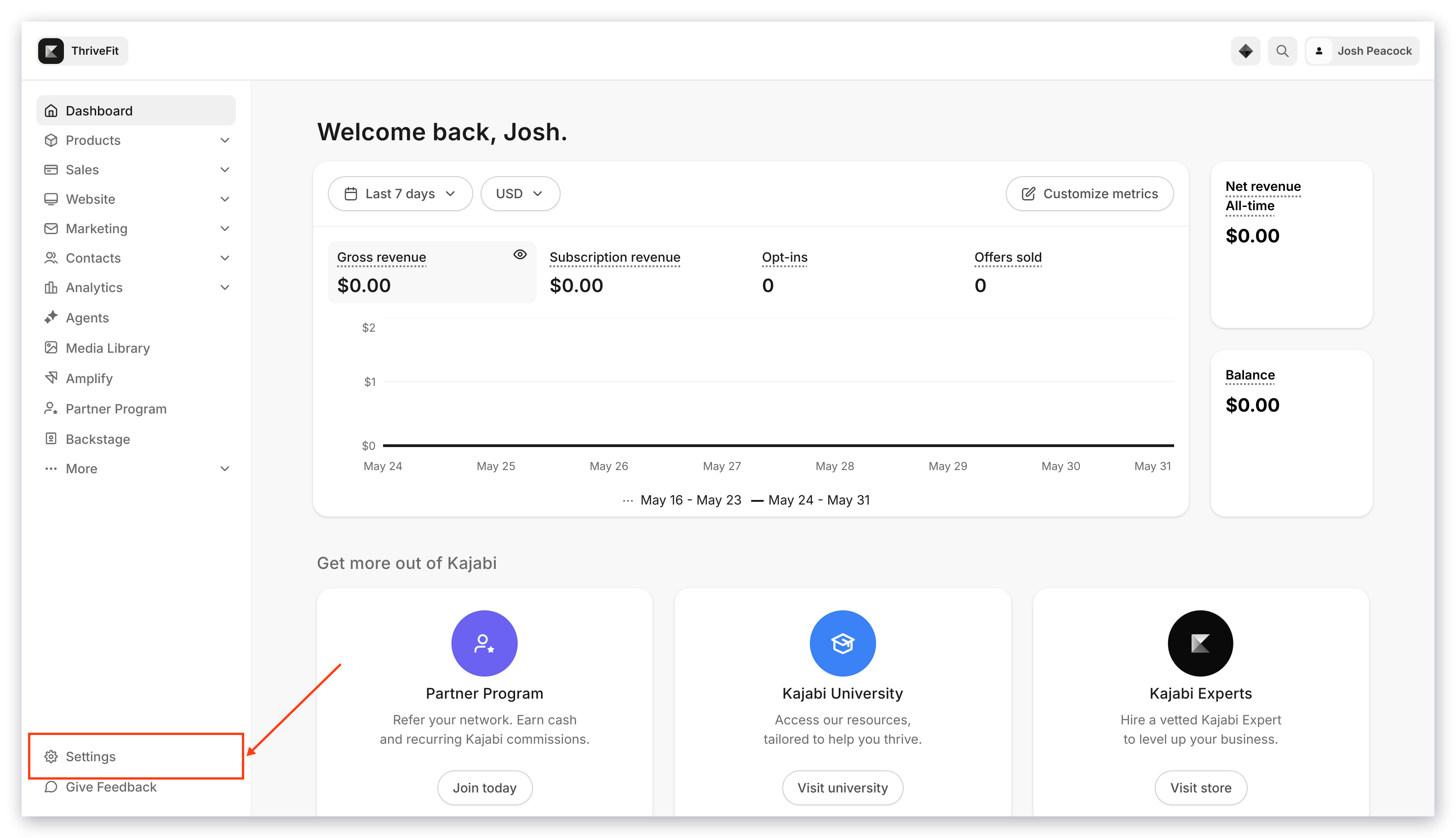Open the search magnifier icon
The width and height of the screenshot is (1456, 838).
1282,51
